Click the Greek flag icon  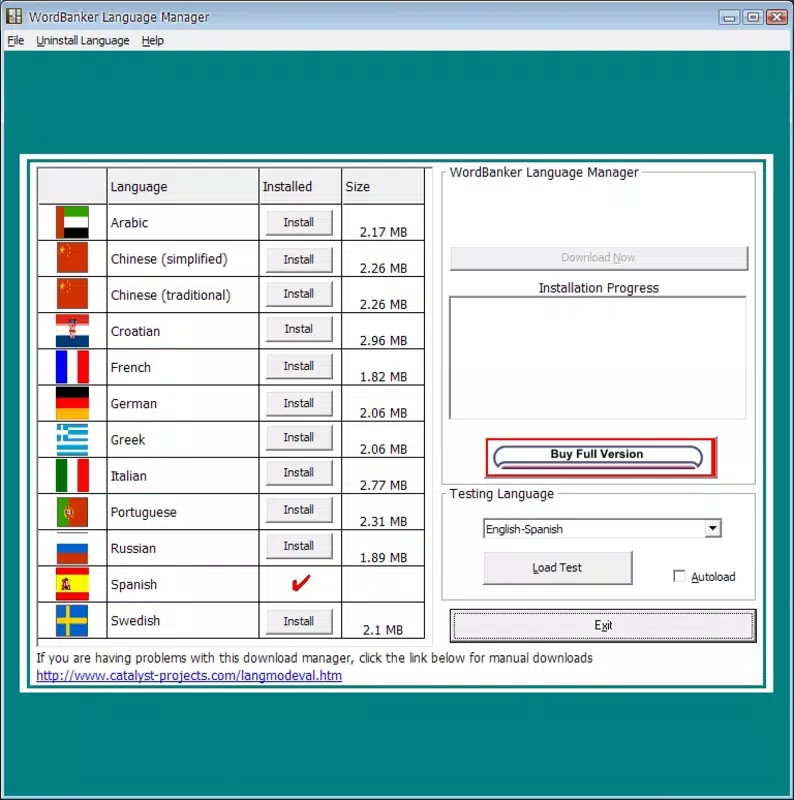point(72,439)
